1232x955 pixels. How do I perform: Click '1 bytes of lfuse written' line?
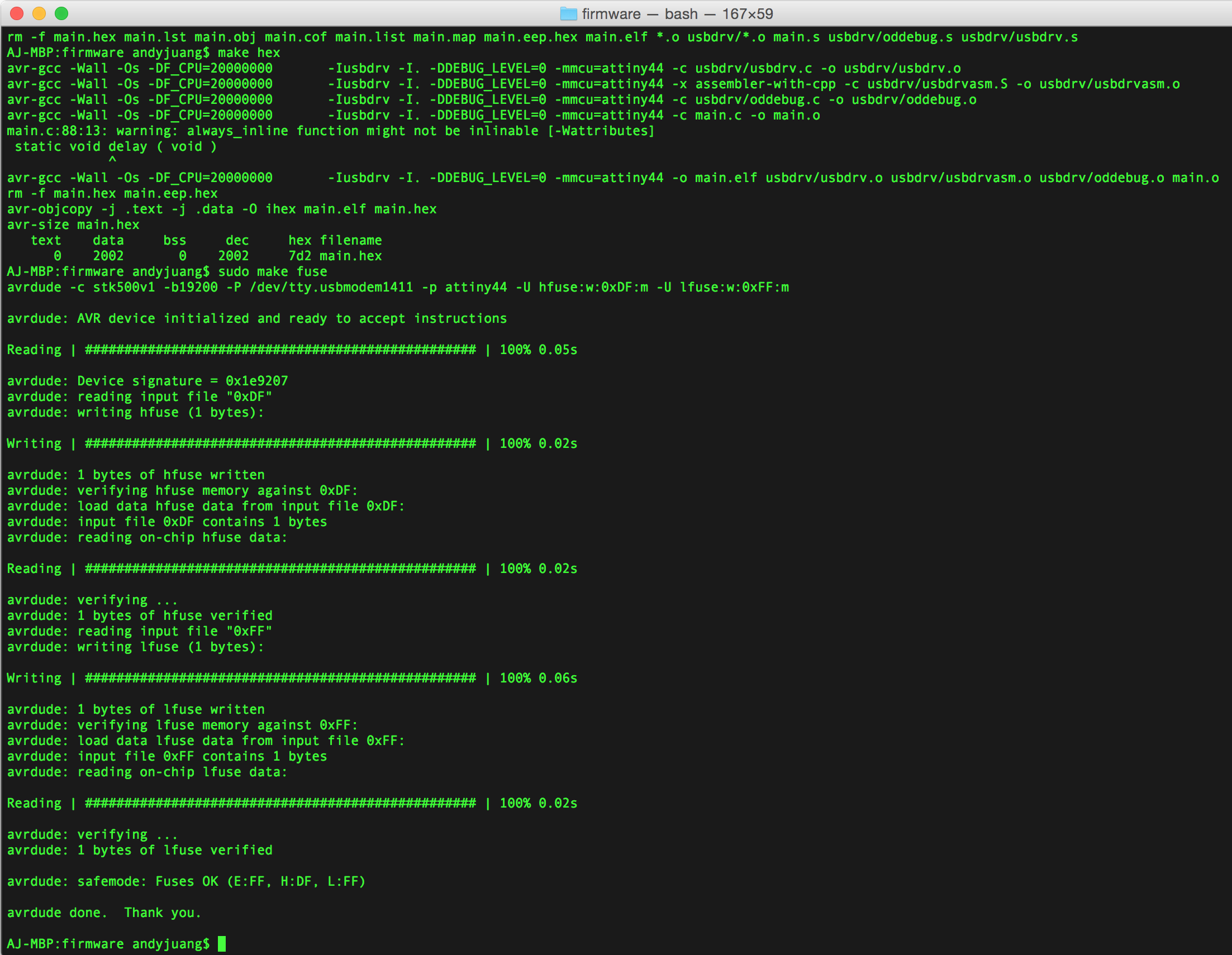(135, 709)
